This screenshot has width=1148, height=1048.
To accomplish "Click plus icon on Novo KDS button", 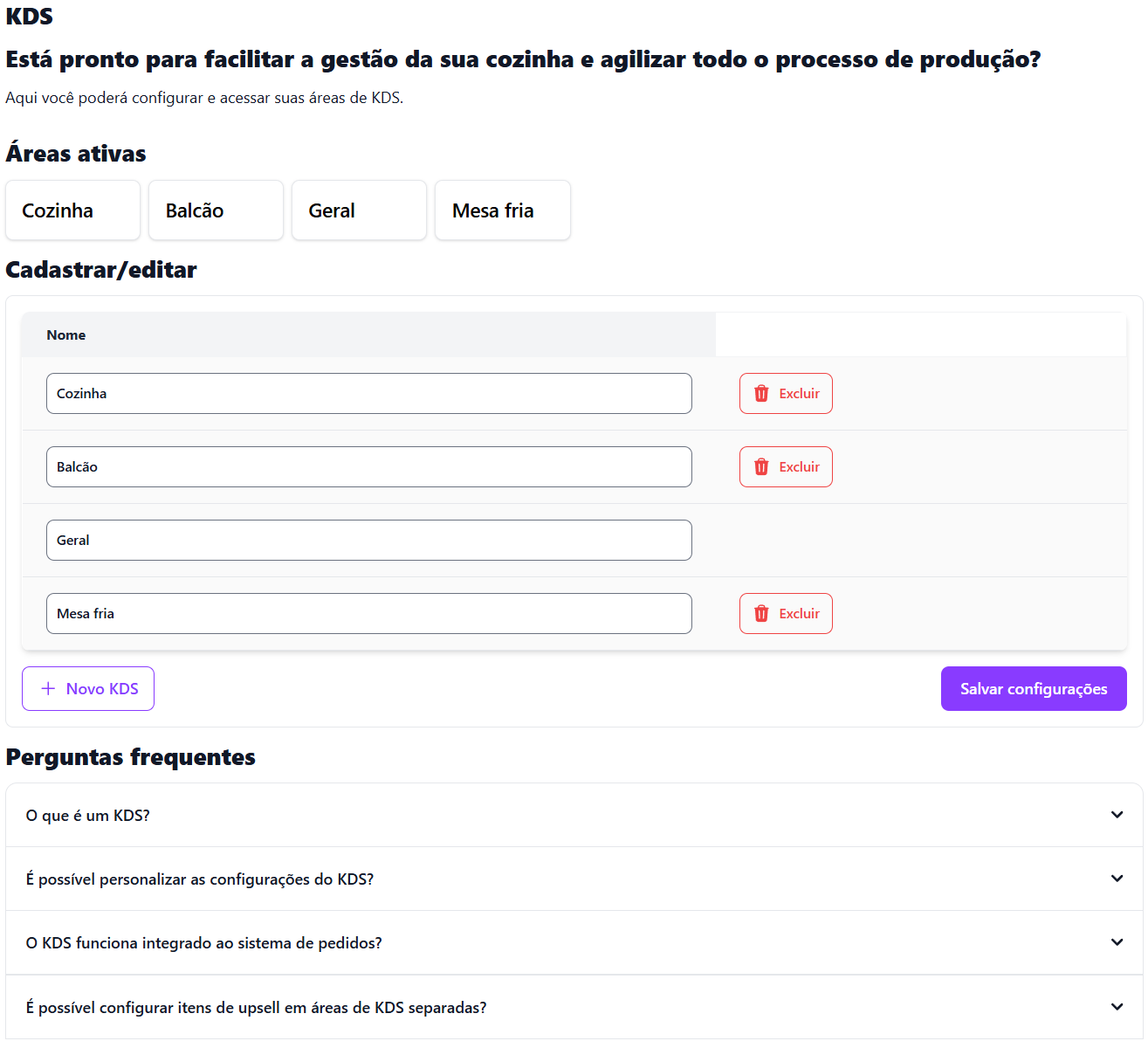I will coord(48,689).
